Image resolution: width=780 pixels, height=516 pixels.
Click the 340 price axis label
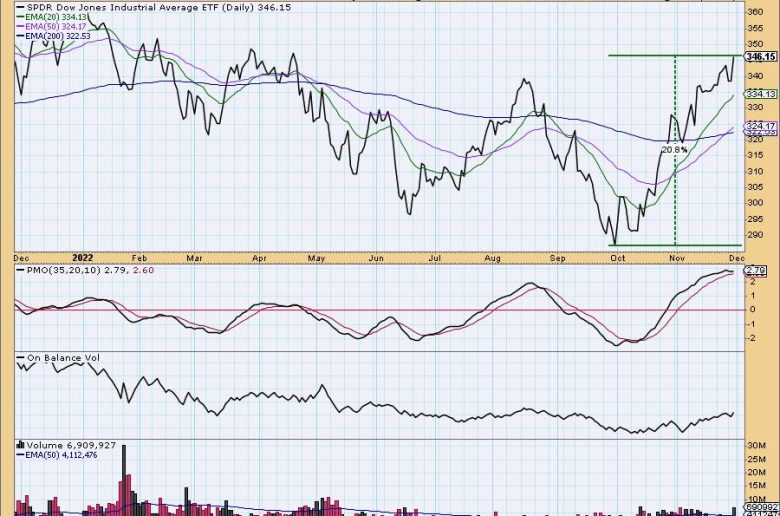[x=755, y=76]
